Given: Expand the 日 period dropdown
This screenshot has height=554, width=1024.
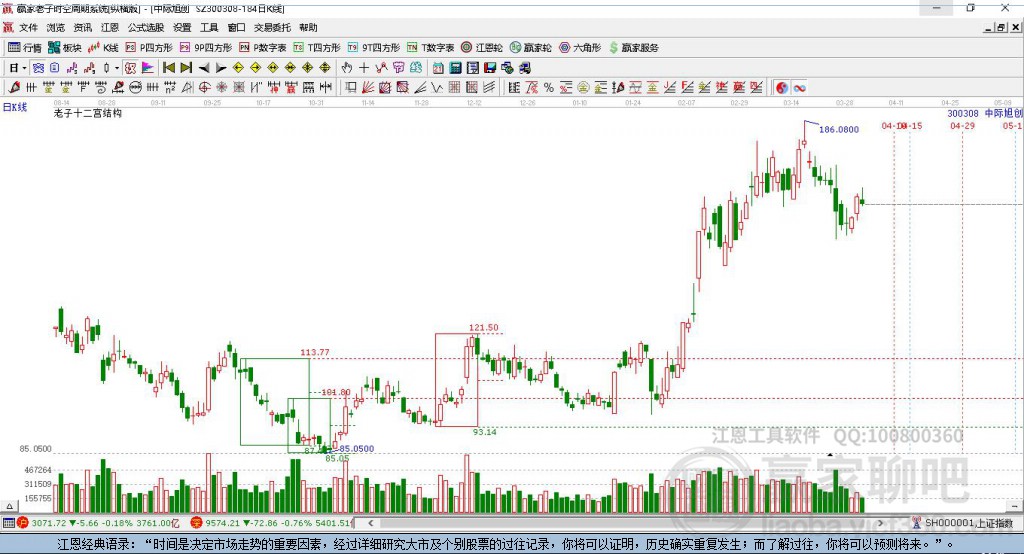Looking at the screenshot, I should tap(24, 68).
